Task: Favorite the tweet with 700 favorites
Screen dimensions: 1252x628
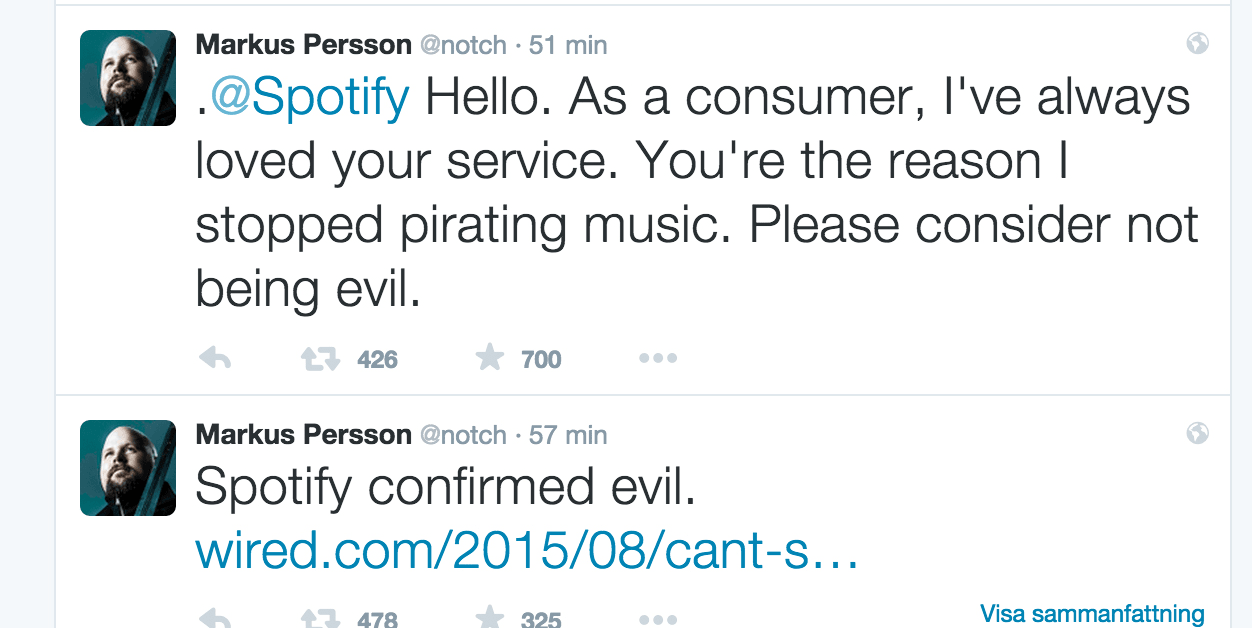Action: pos(489,357)
